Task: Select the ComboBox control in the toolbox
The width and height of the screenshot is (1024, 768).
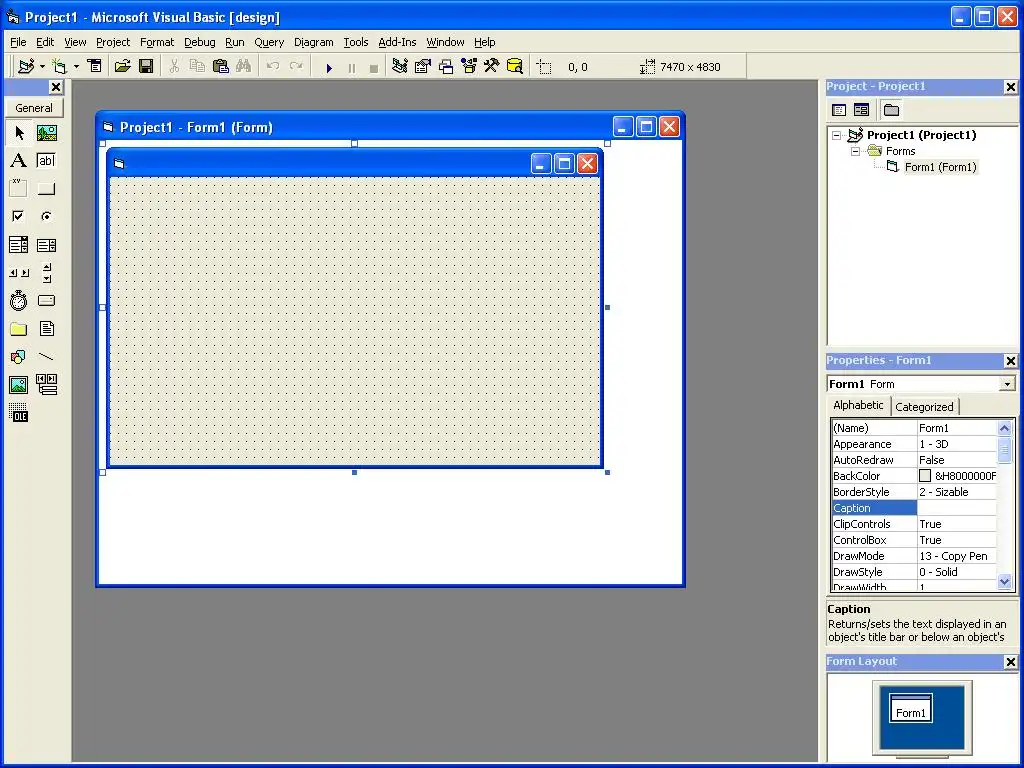Action: click(x=19, y=245)
